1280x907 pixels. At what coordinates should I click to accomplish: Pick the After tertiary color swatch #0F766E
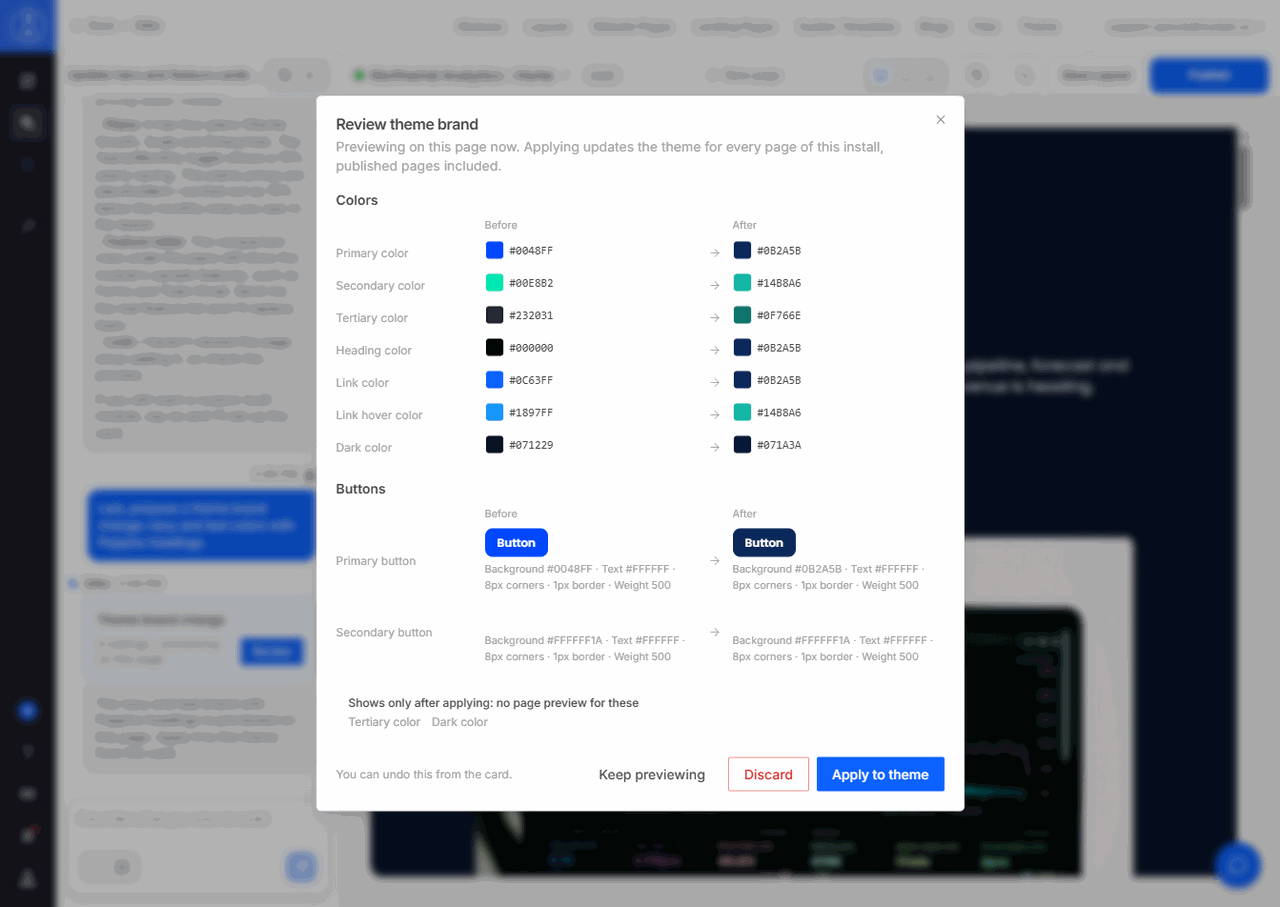742,315
